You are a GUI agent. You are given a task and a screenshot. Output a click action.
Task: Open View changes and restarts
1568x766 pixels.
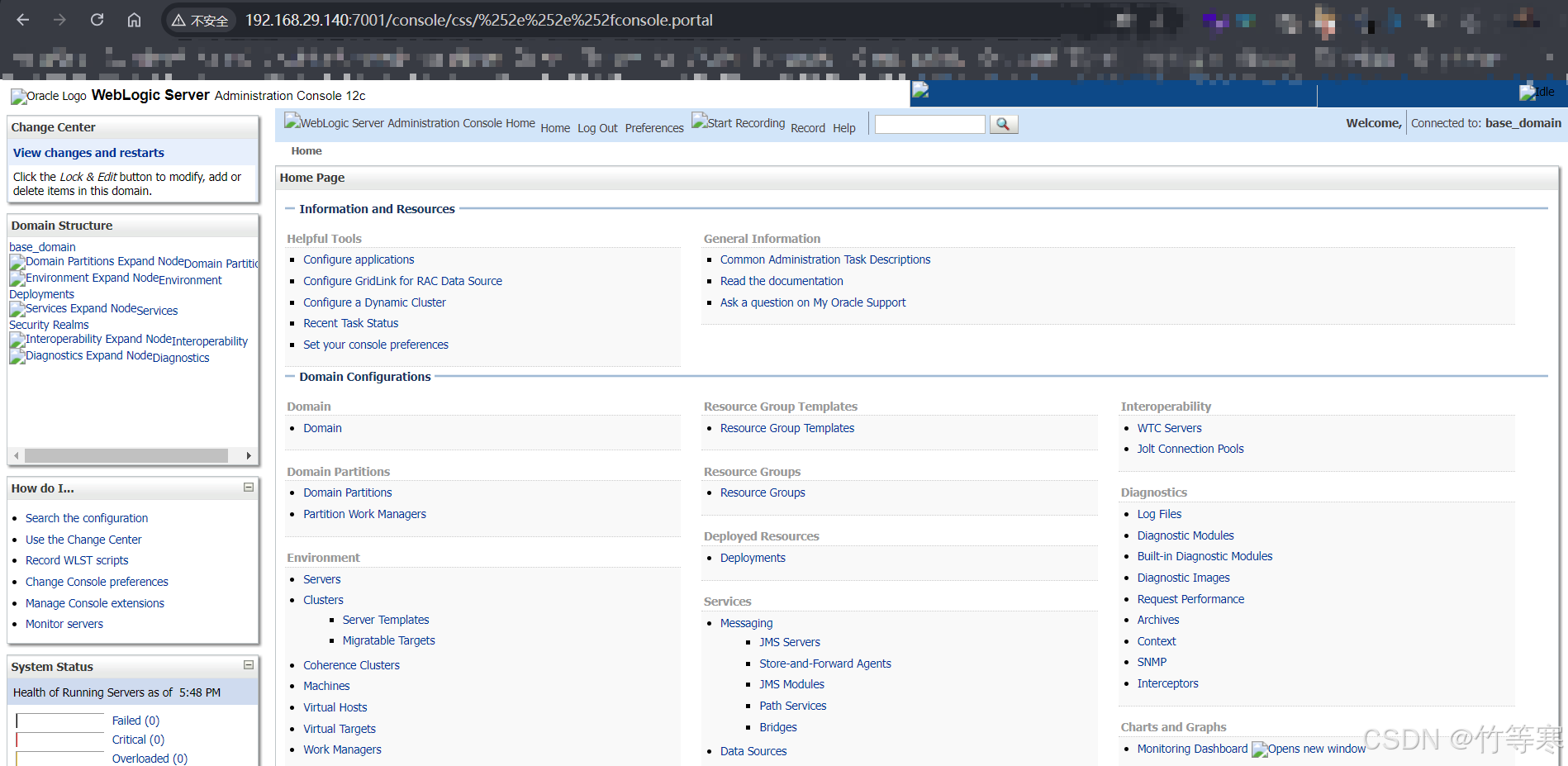(x=88, y=153)
